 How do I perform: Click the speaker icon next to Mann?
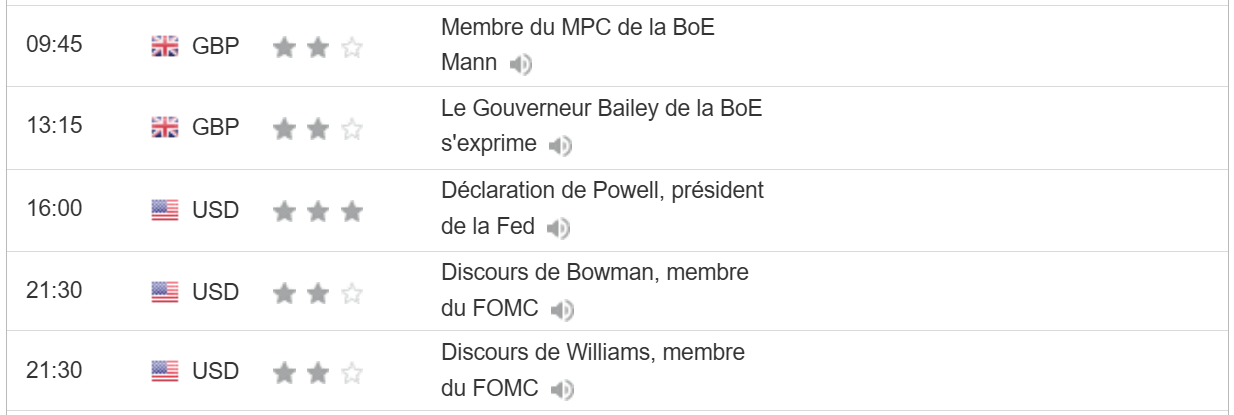pos(521,66)
